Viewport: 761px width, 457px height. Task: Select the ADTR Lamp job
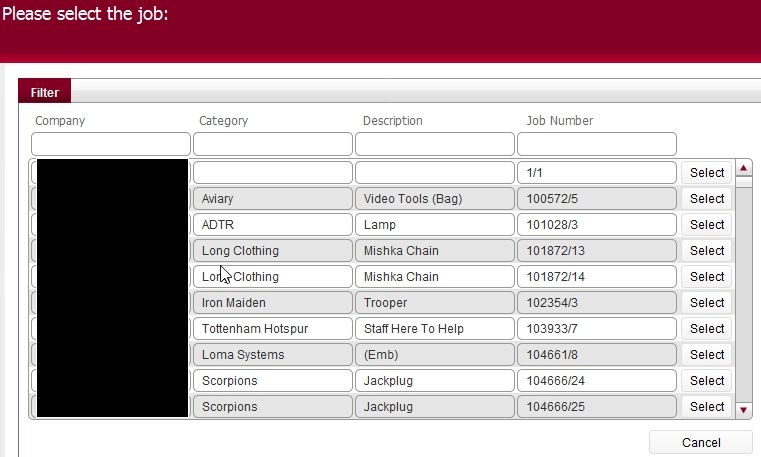pyautogui.click(x=706, y=225)
